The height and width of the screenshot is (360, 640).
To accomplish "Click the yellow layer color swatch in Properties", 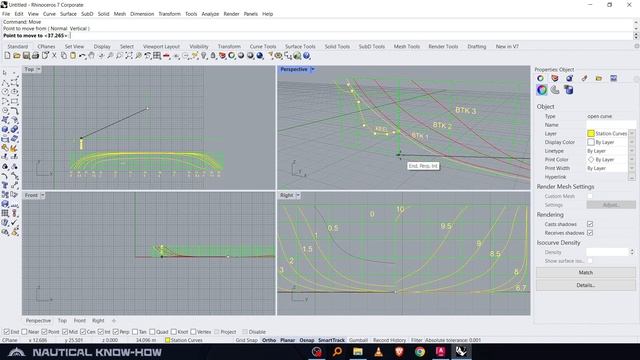I will tap(591, 133).
